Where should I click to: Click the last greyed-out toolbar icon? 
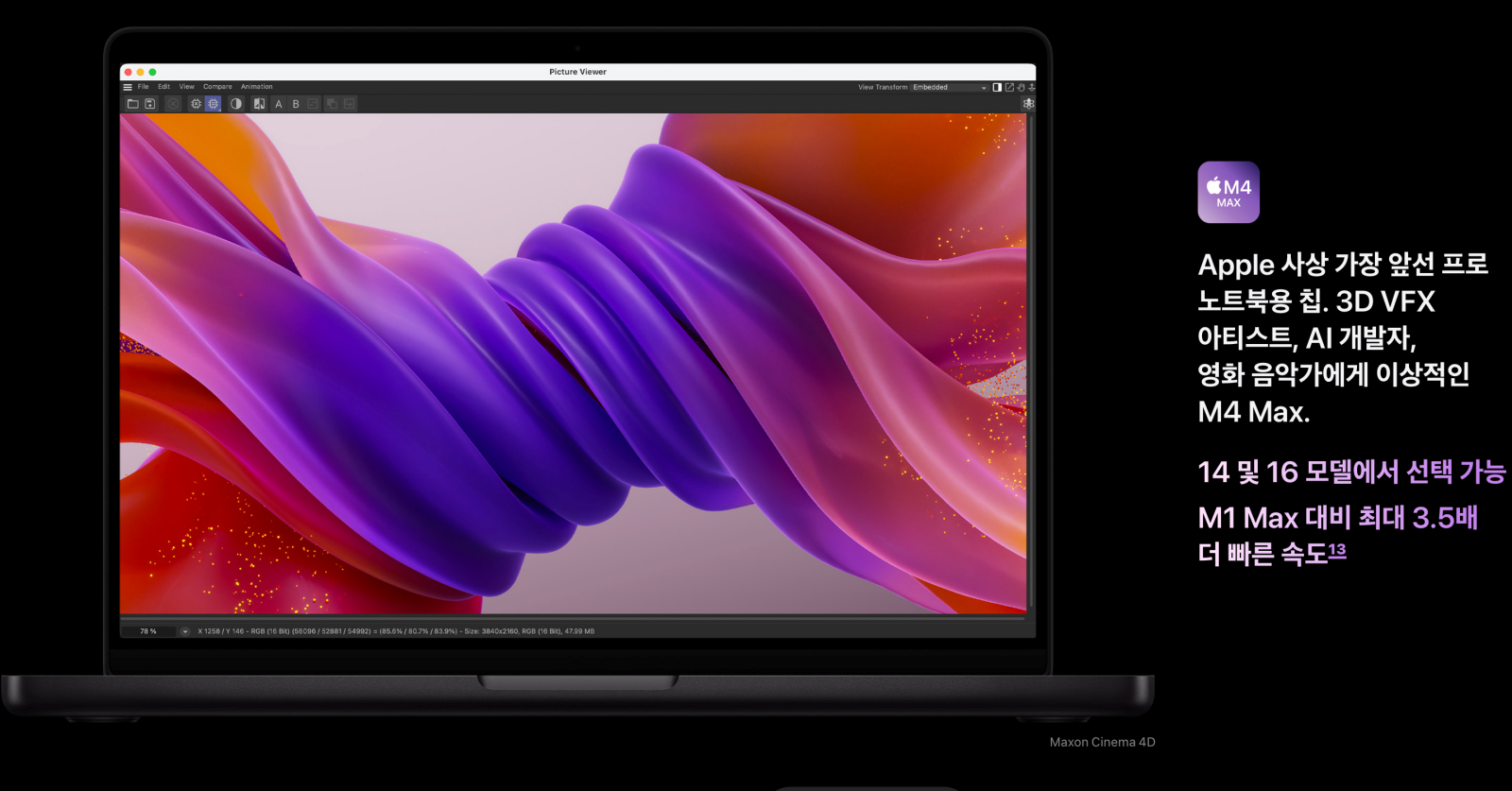[350, 104]
